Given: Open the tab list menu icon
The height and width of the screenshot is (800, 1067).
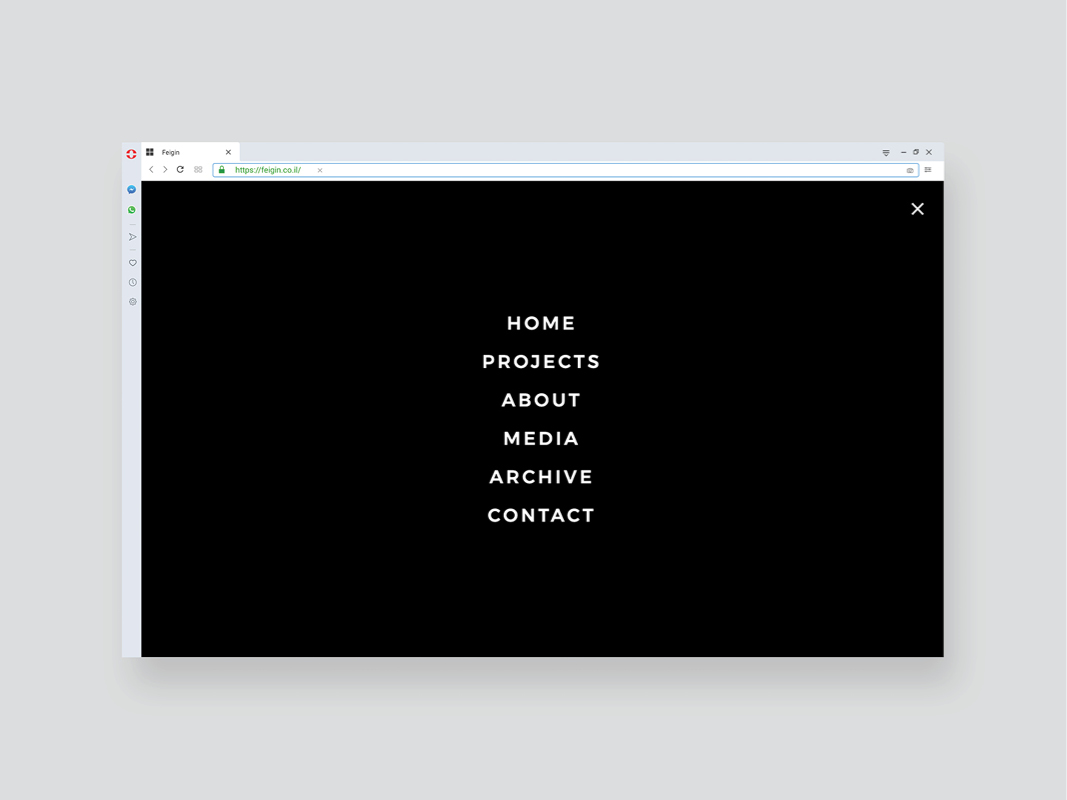Looking at the screenshot, I should tap(886, 152).
